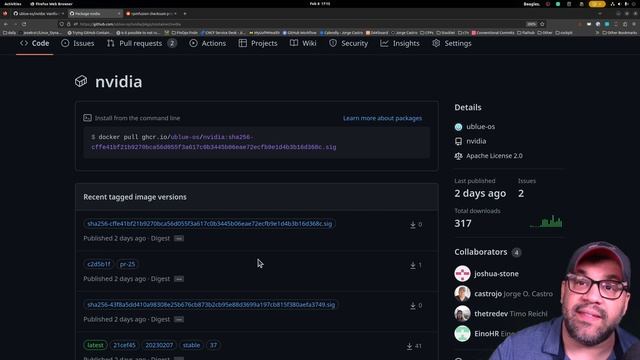Click the pull requests count badge 2
640x360 pixels.
point(172,43)
